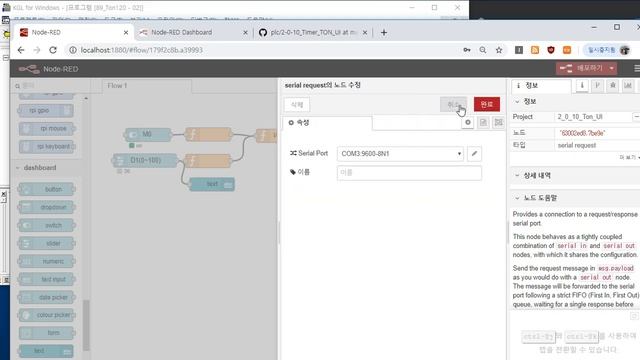Click the 삭제 (Delete) button in the node editor
The height and width of the screenshot is (360, 640).
[297, 105]
